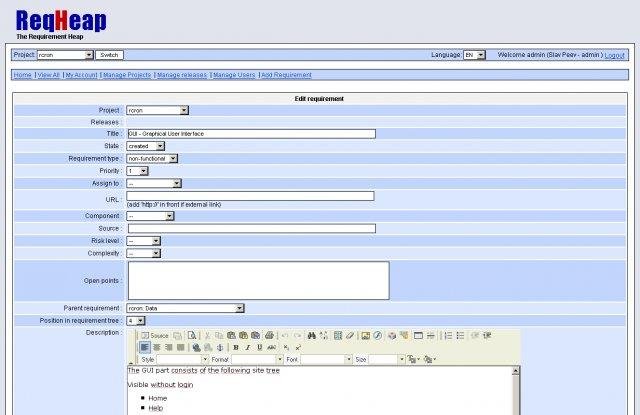640x415 pixels.
Task: Open Manage Users navigation link
Action: pos(234,75)
